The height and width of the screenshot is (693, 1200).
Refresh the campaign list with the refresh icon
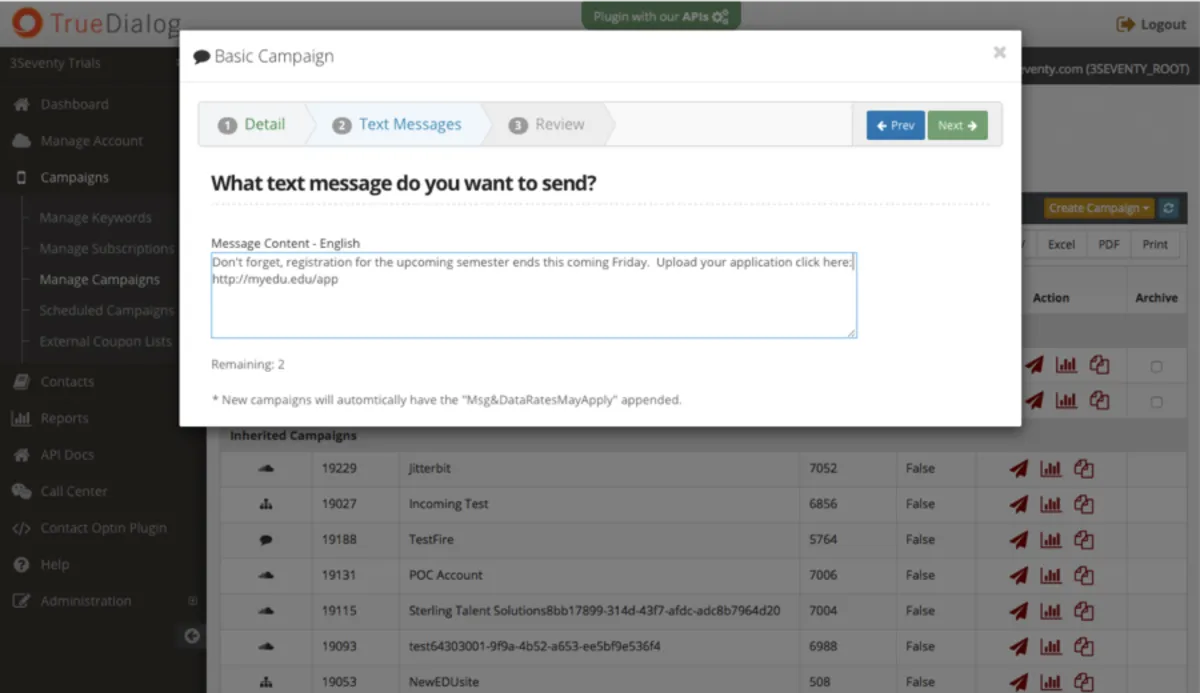1168,207
